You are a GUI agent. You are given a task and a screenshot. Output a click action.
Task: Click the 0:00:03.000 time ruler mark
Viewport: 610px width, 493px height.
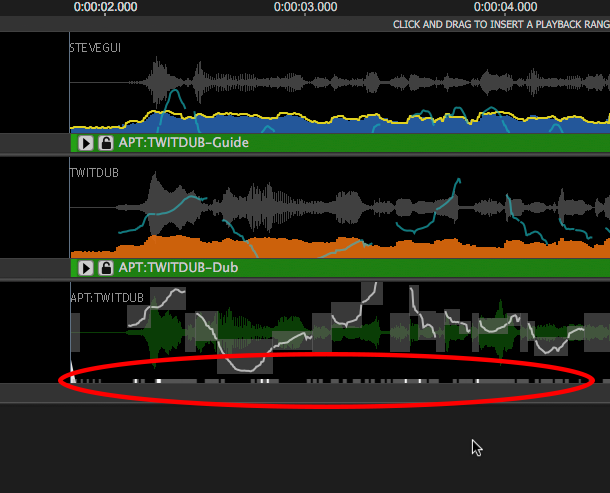(305, 7)
